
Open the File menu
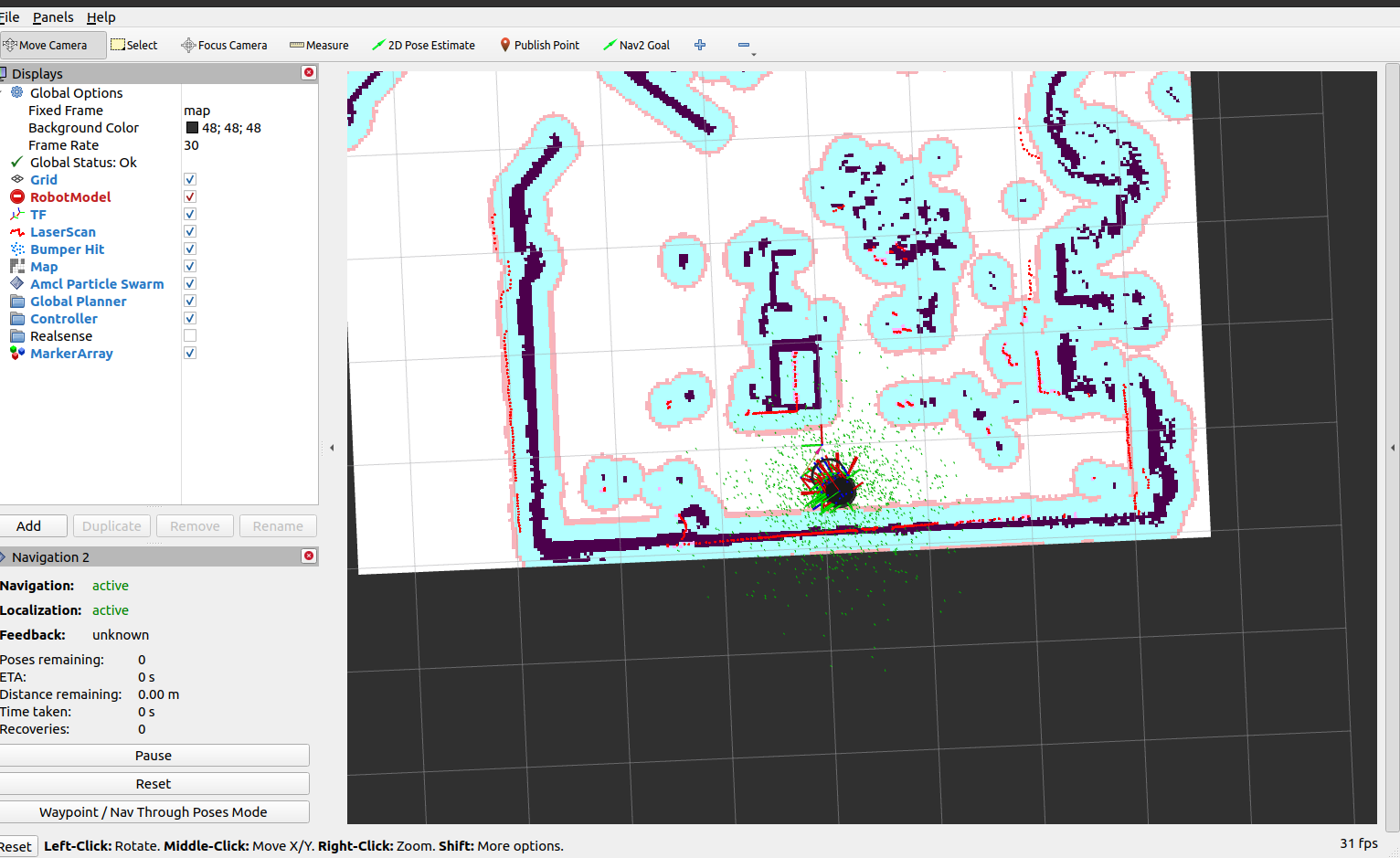click(9, 16)
